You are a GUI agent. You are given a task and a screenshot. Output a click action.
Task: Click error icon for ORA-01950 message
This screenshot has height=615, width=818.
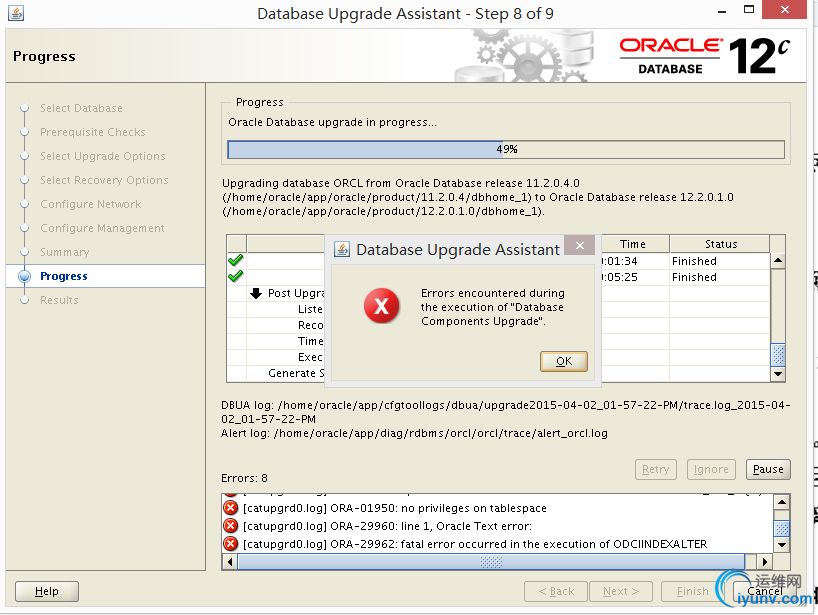(x=230, y=508)
